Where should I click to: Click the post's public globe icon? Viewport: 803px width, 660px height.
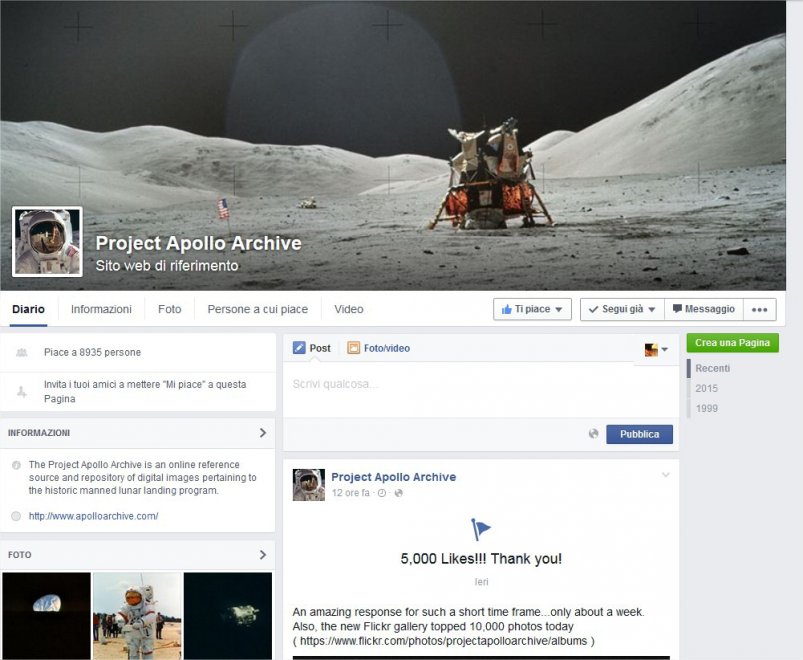coord(398,493)
